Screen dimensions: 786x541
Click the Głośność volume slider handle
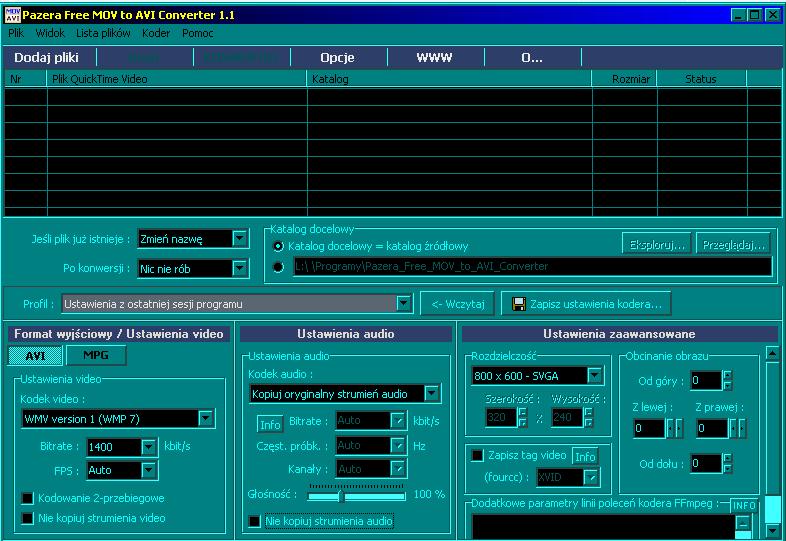point(341,496)
